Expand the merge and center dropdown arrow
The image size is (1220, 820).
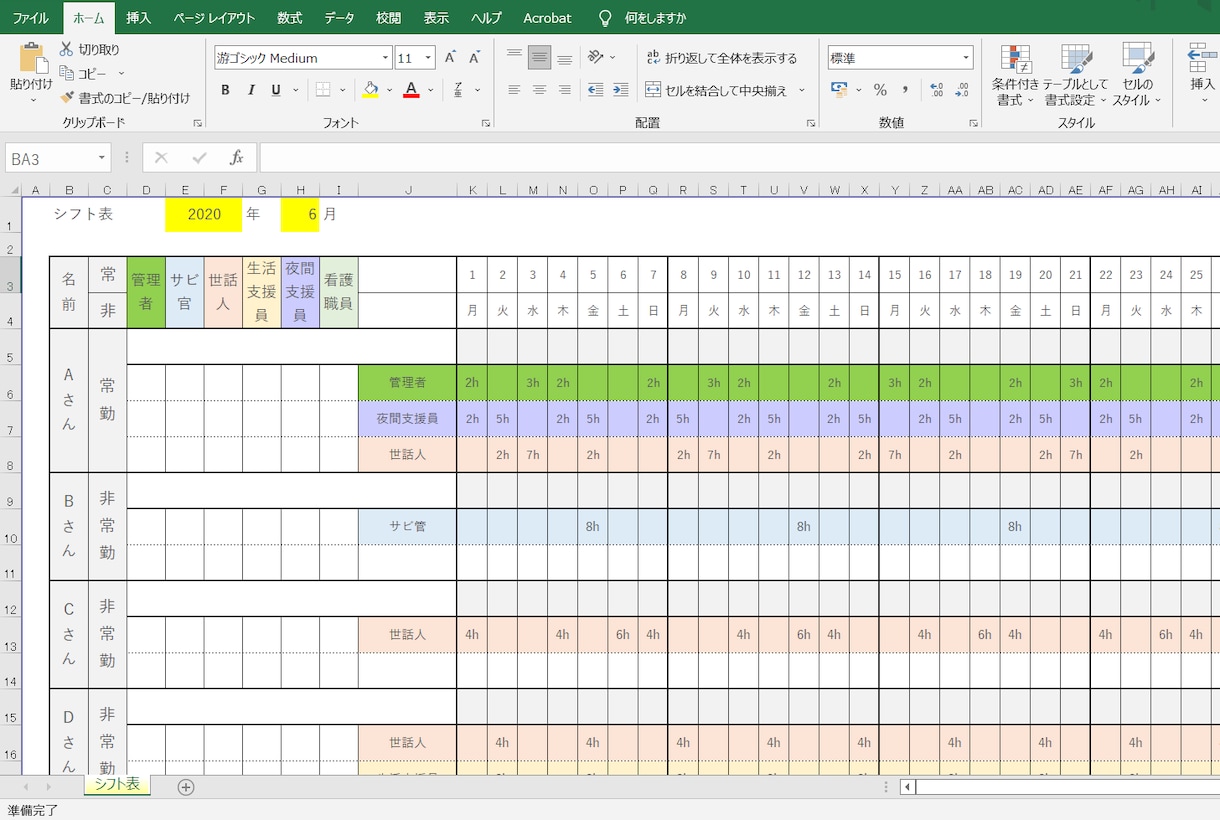coord(801,90)
